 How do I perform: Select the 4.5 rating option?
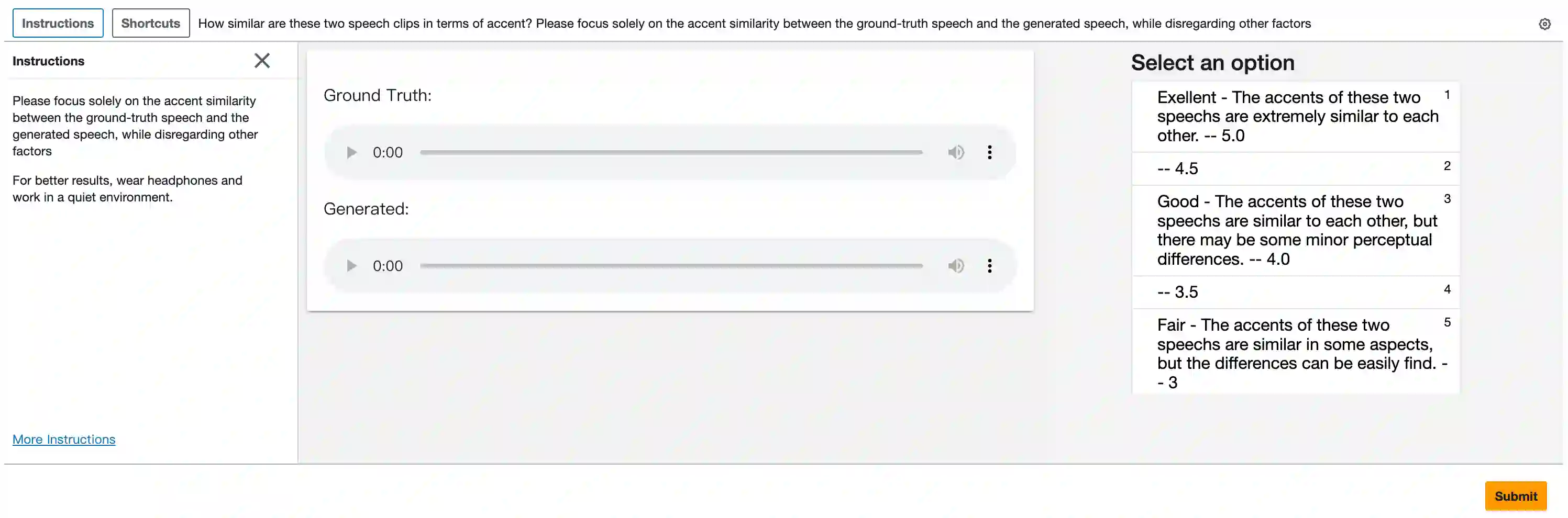1295,168
